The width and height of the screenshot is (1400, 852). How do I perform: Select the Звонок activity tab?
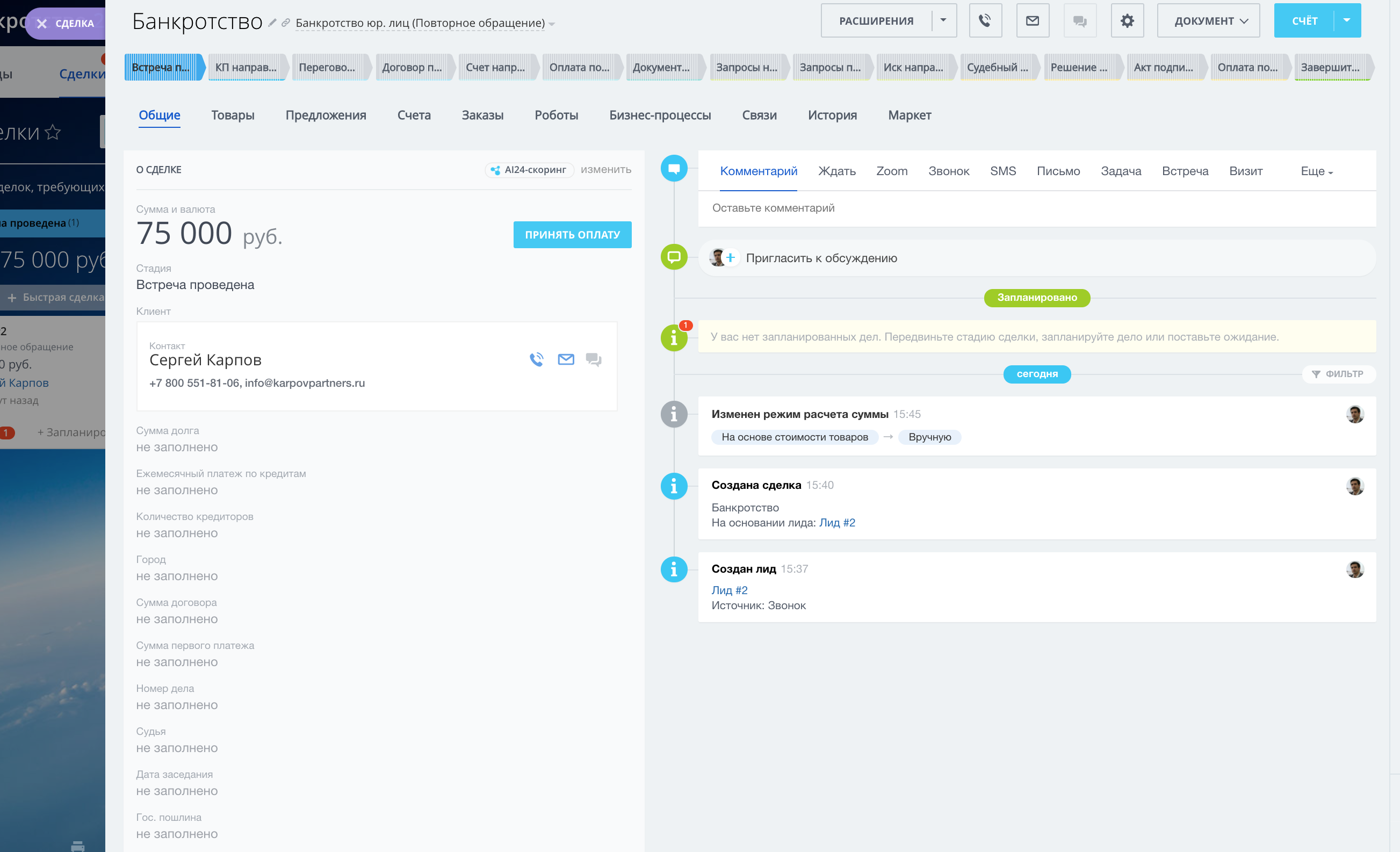[948, 171]
